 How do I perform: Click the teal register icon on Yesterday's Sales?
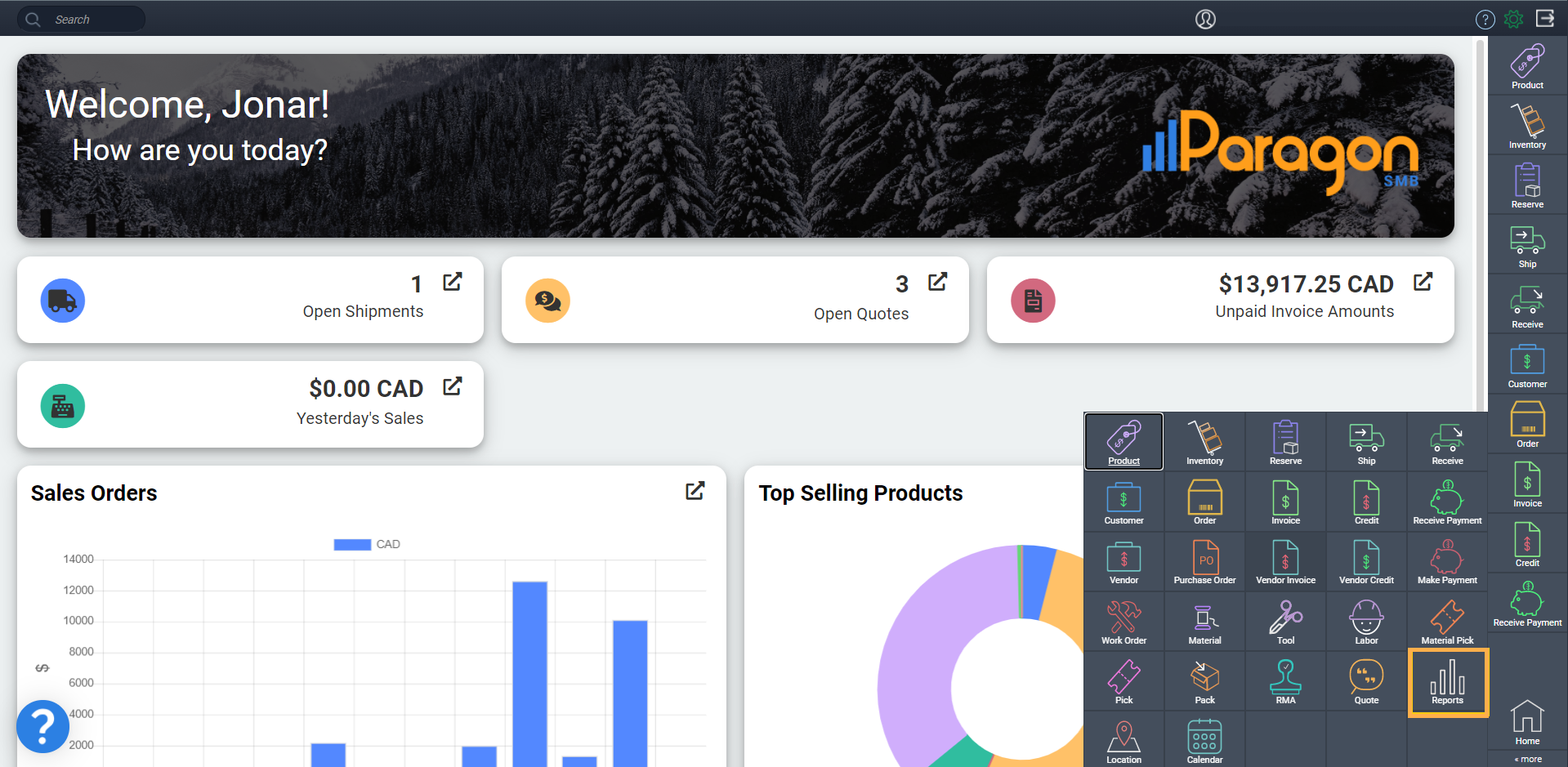click(x=63, y=406)
